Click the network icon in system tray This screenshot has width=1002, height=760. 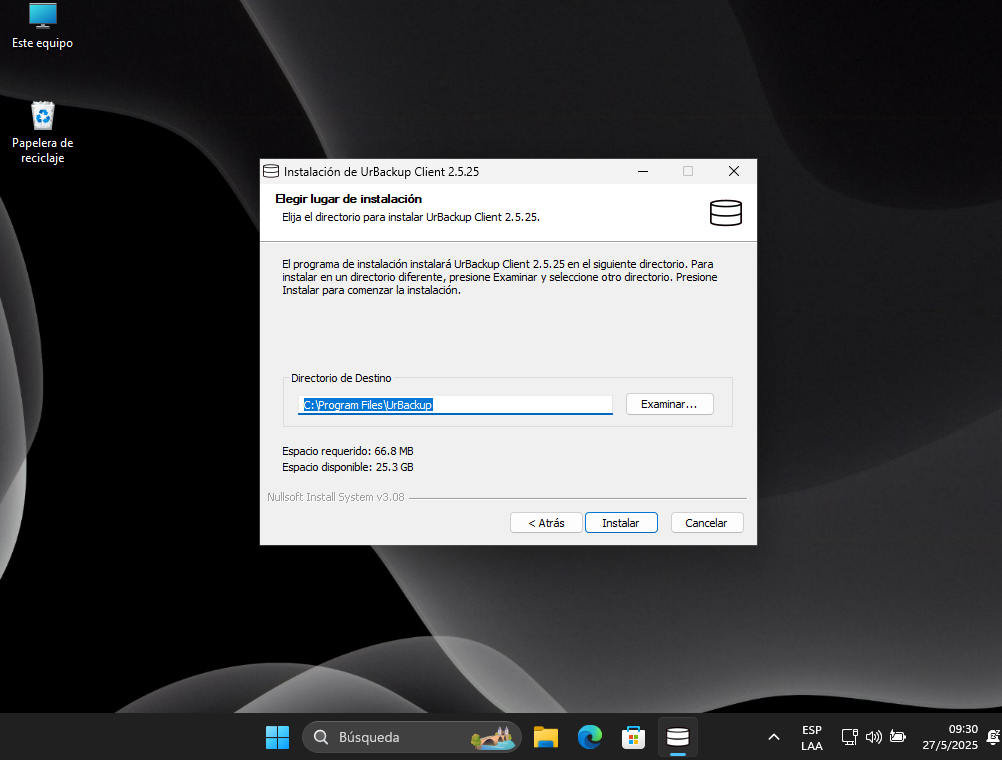[850, 737]
